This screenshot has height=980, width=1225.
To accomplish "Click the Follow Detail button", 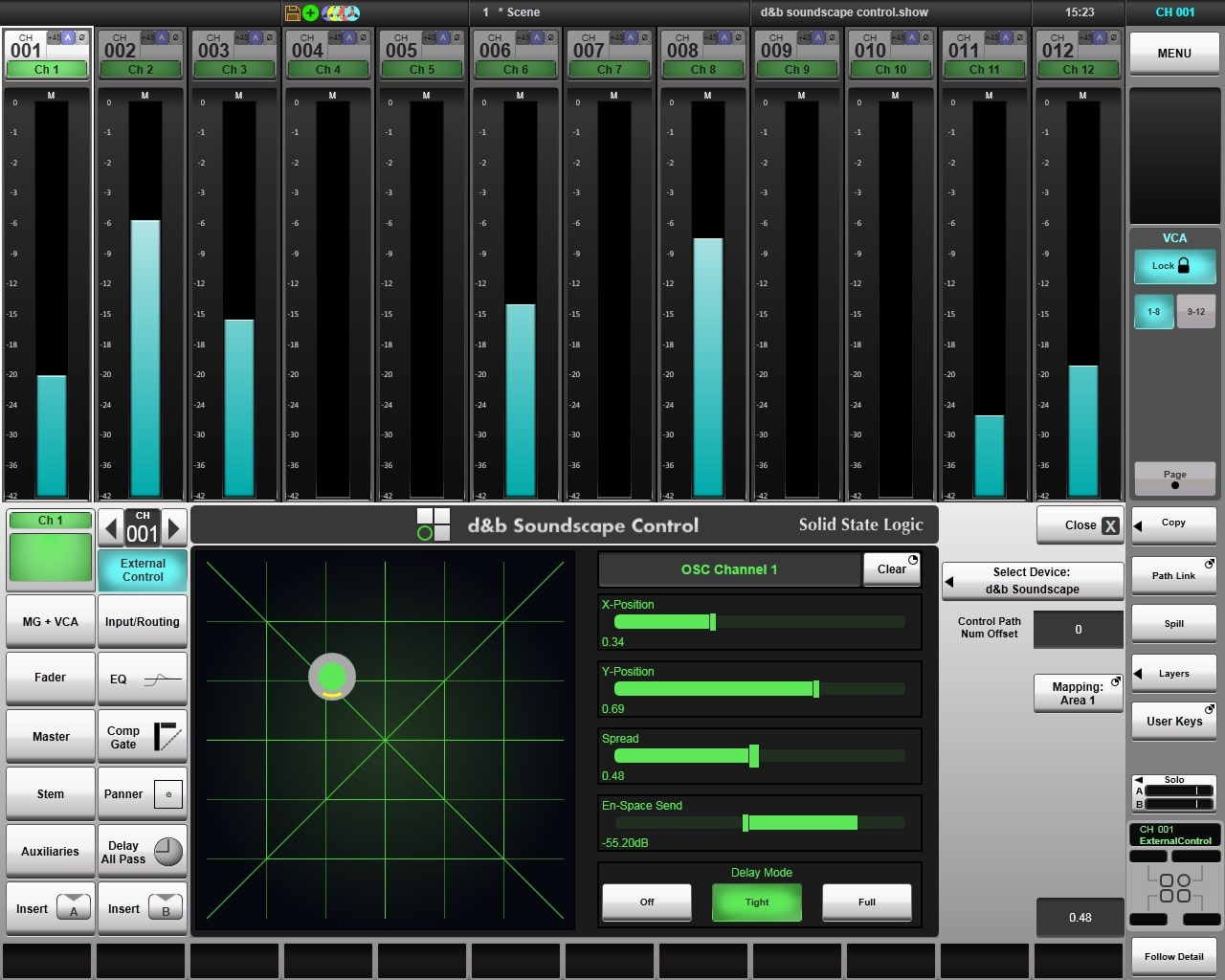I will (x=1173, y=956).
